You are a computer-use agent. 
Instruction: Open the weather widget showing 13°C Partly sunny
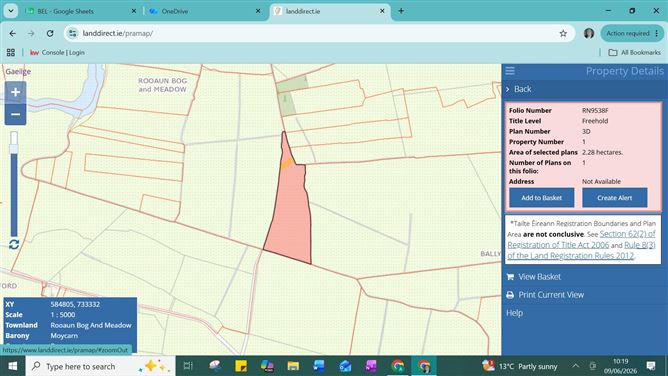tap(519, 366)
